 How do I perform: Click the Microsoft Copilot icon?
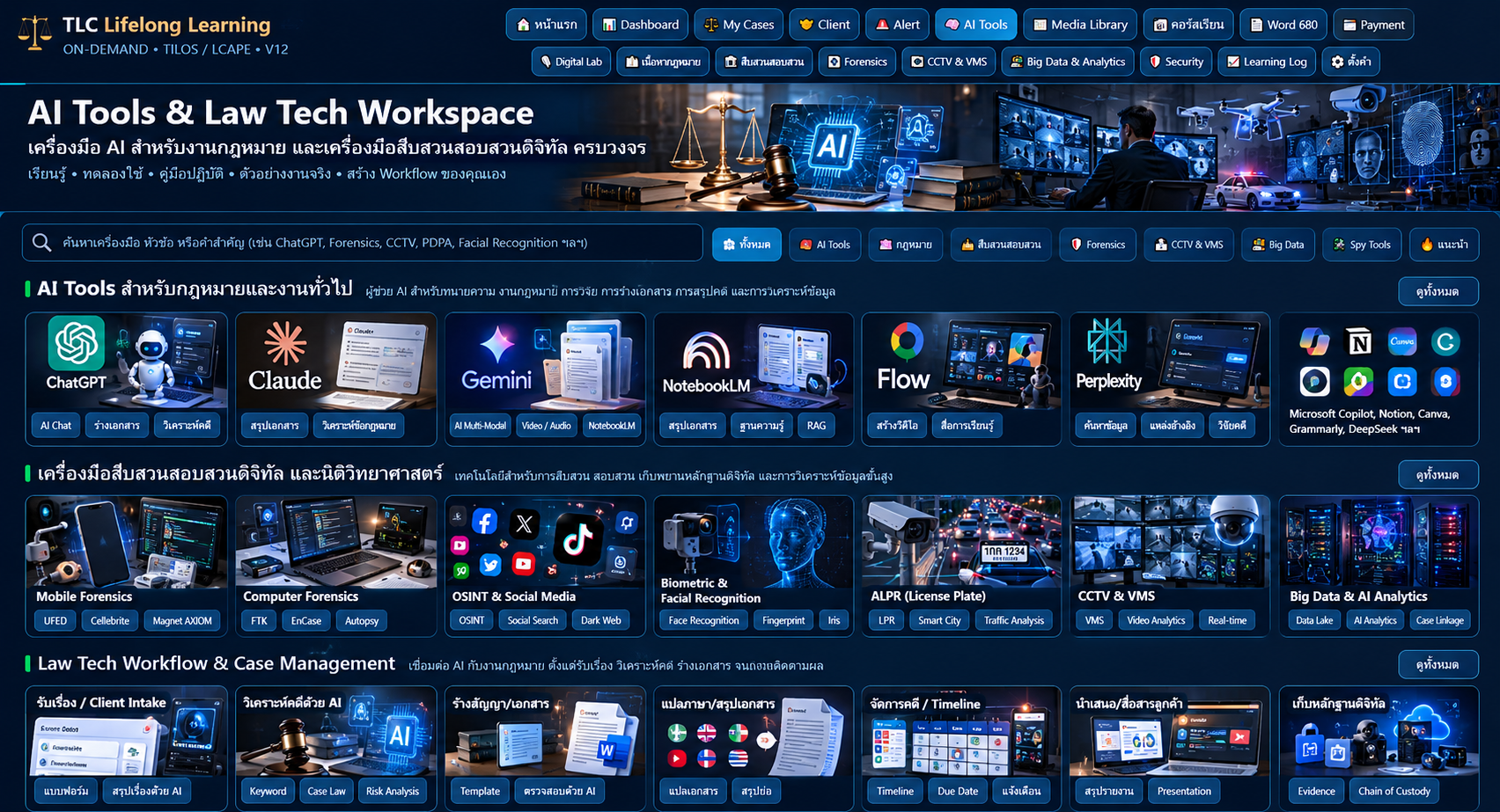pos(1315,341)
